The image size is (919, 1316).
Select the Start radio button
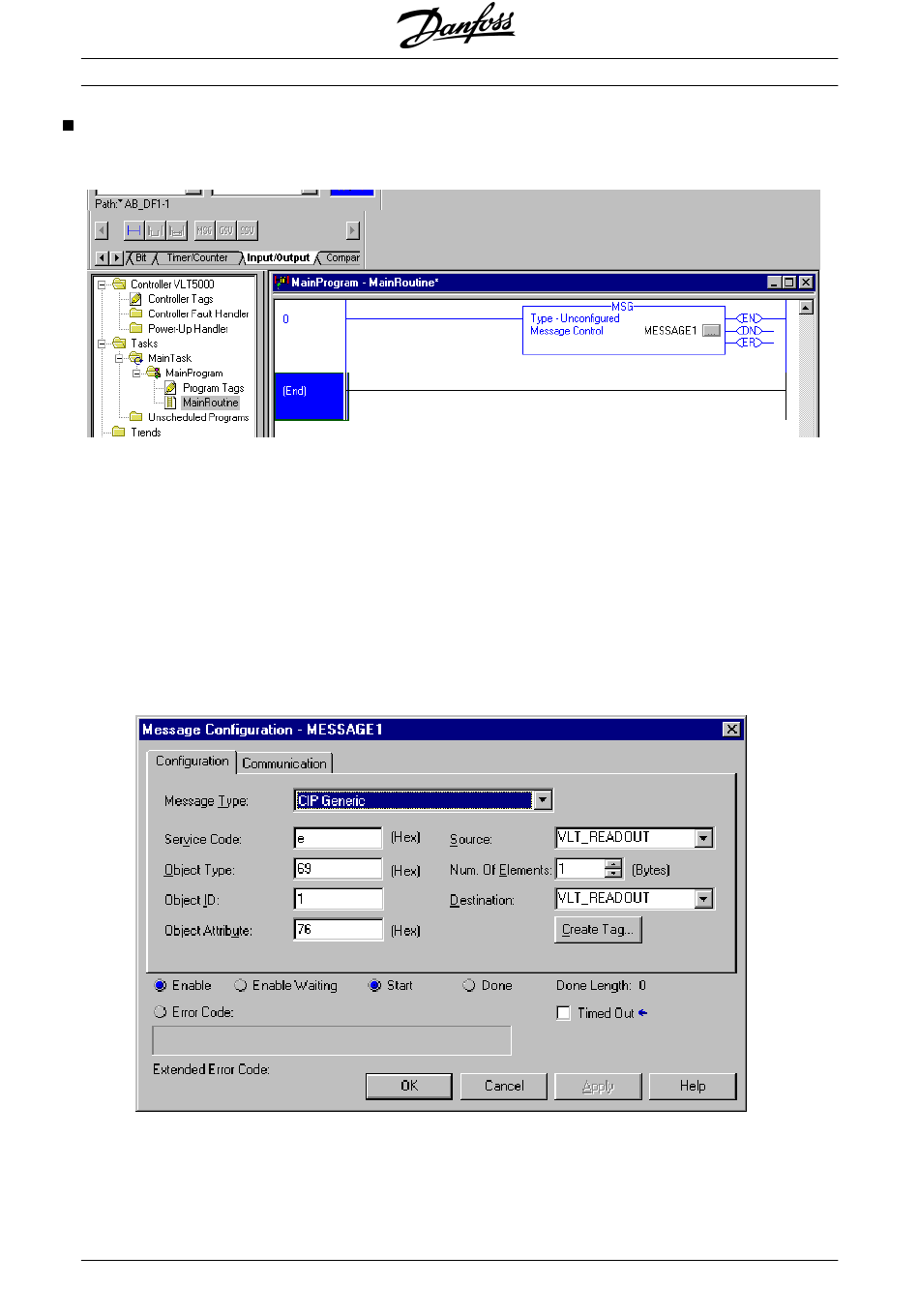coord(375,985)
